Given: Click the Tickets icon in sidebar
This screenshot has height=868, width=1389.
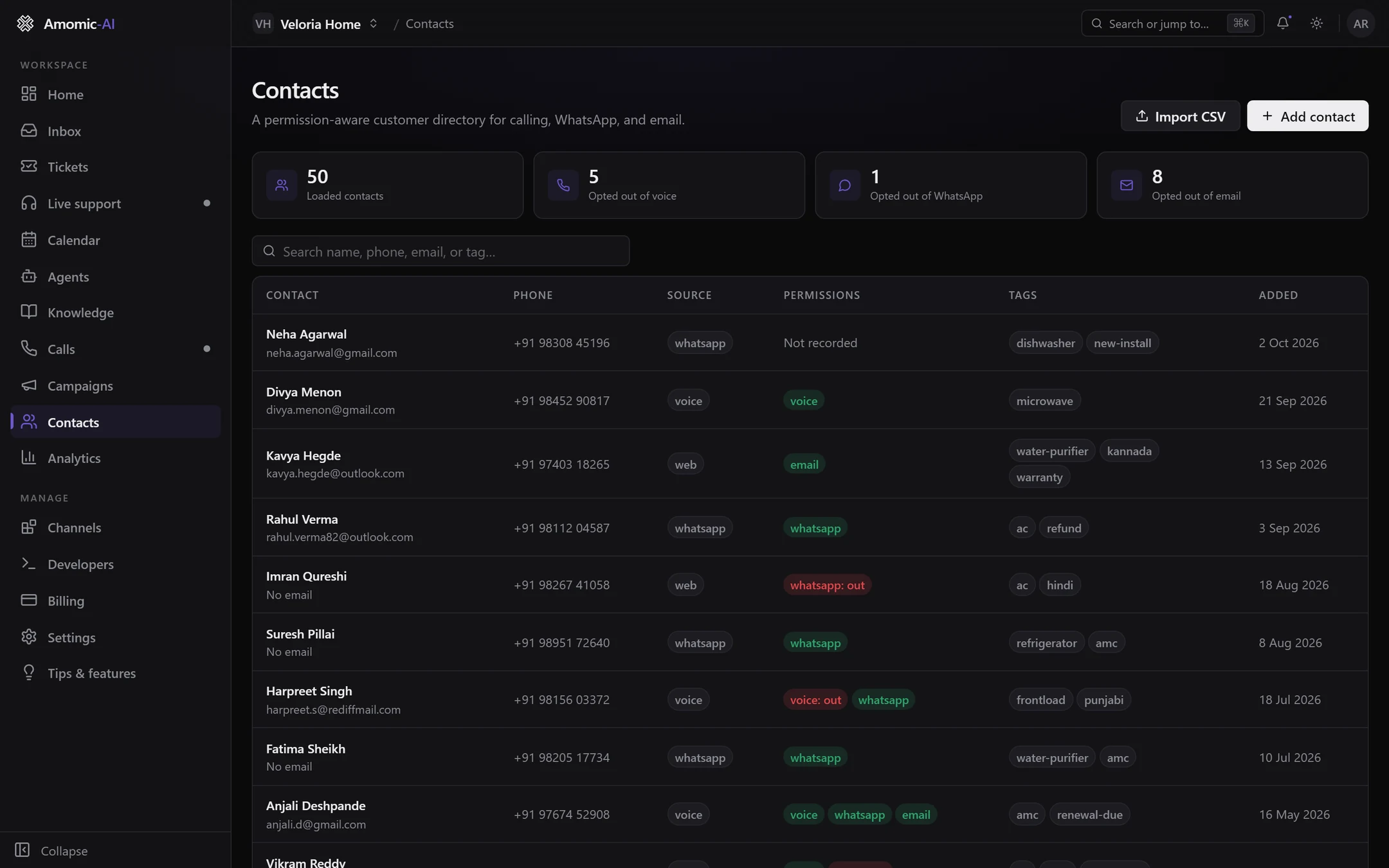Looking at the screenshot, I should (x=29, y=167).
